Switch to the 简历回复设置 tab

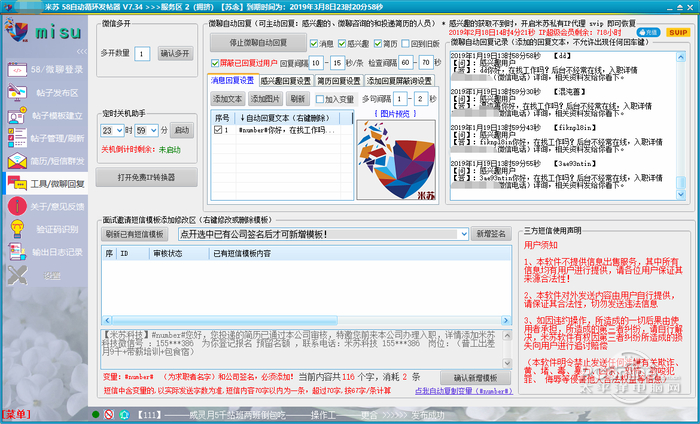pos(339,81)
